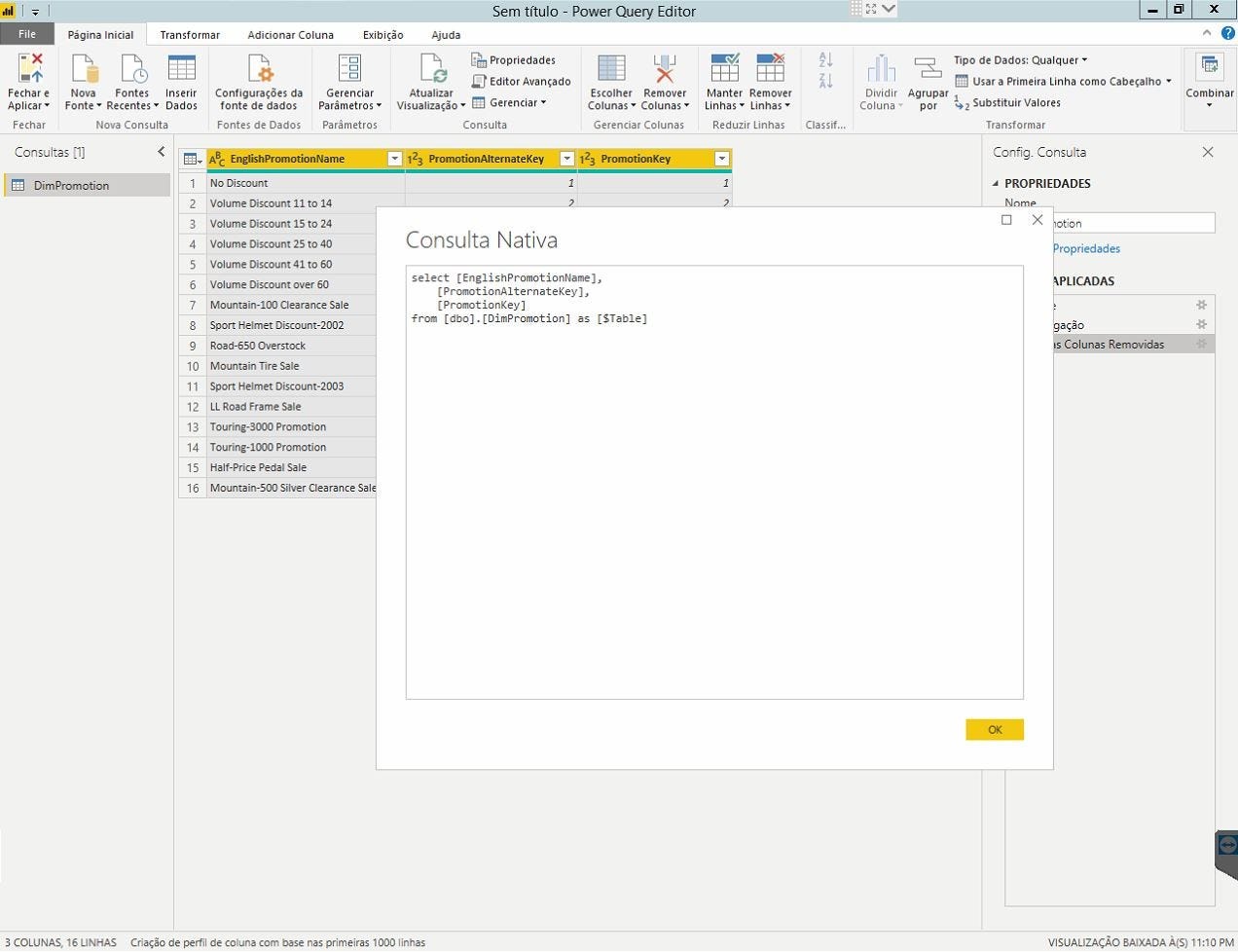Click the Fontes Recentes icon
Viewport: 1238px width, 952px height.
click(132, 69)
